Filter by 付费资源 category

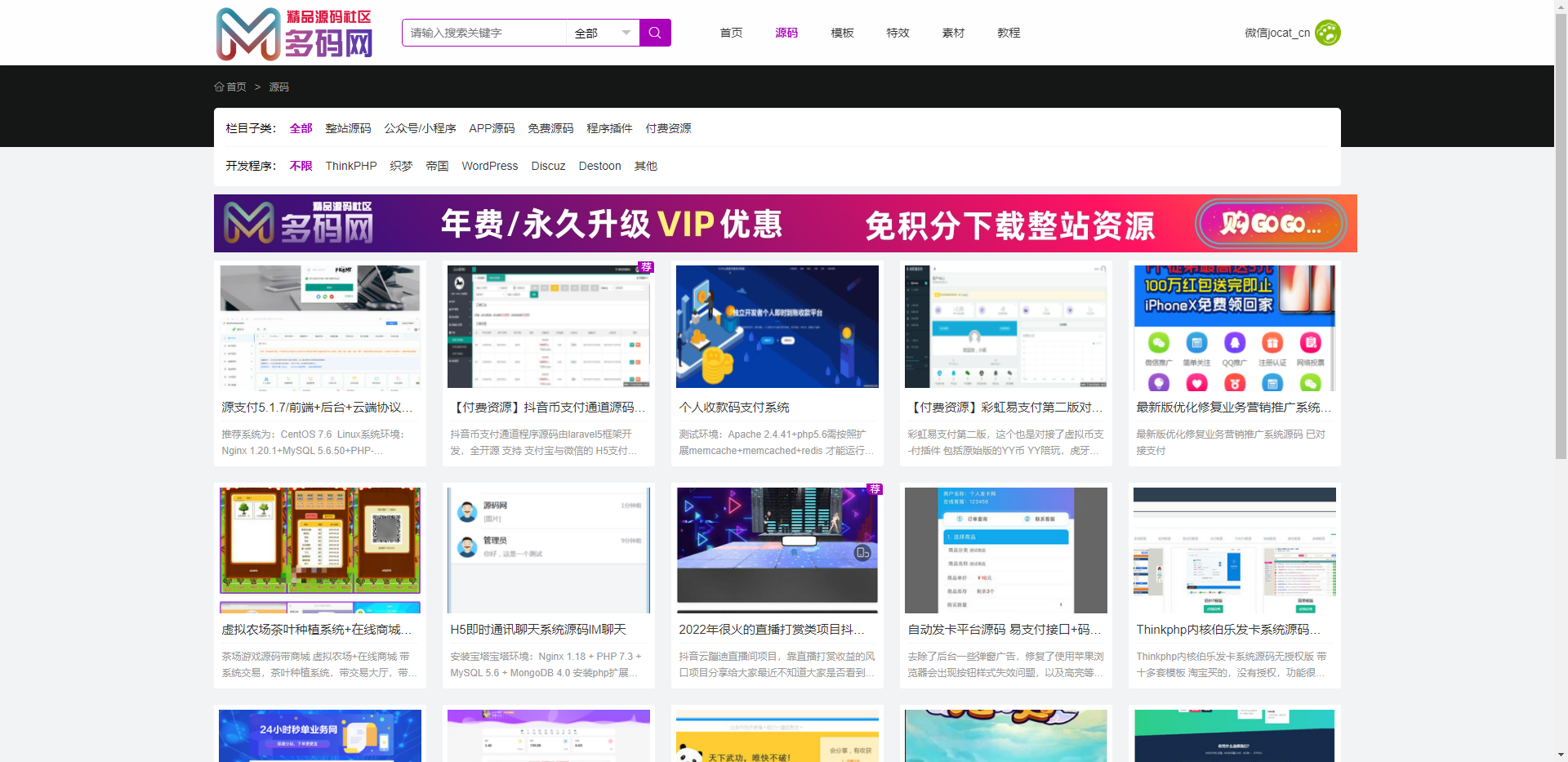click(668, 128)
